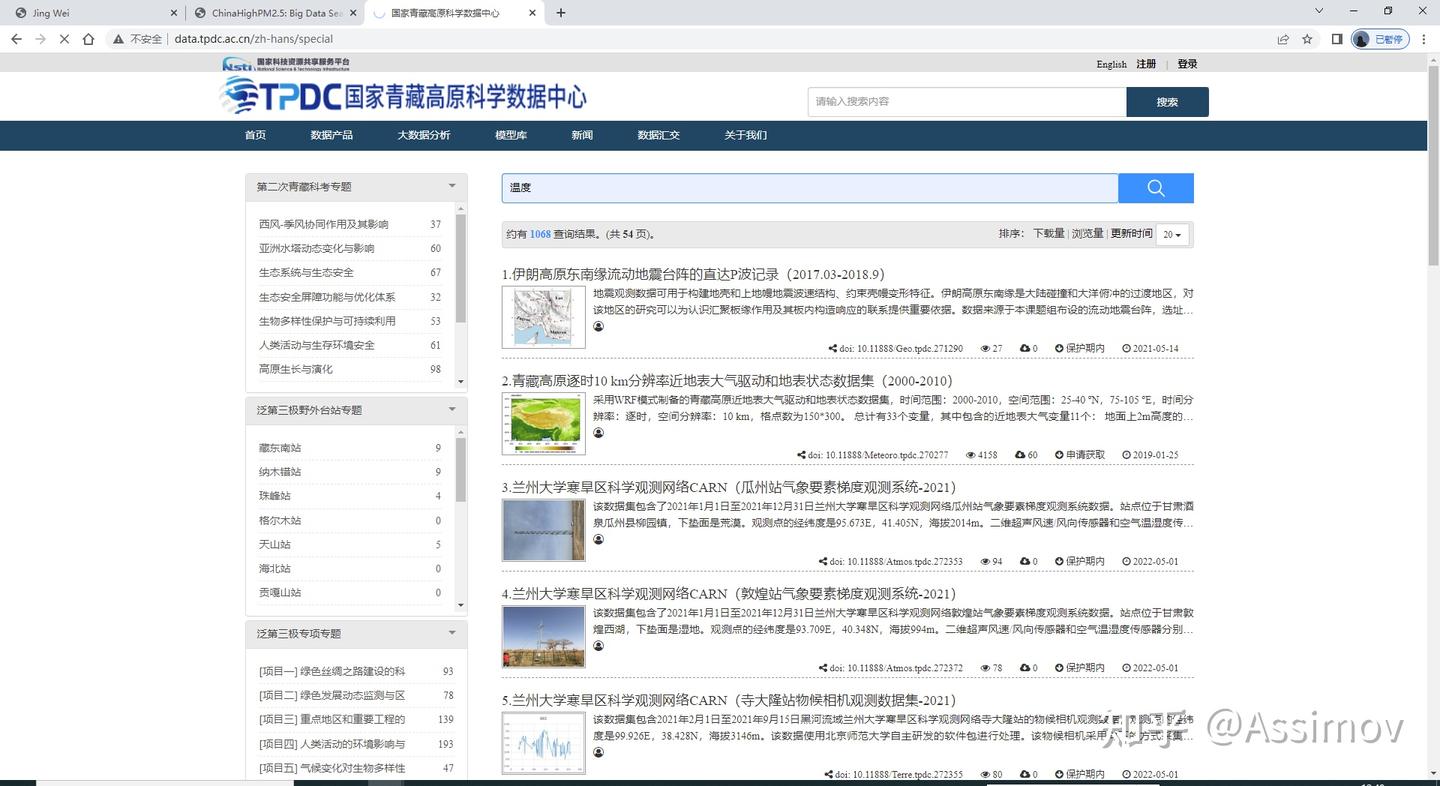Click the 登录 login link
Screen dimensions: 1440x786
[x=1186, y=63]
